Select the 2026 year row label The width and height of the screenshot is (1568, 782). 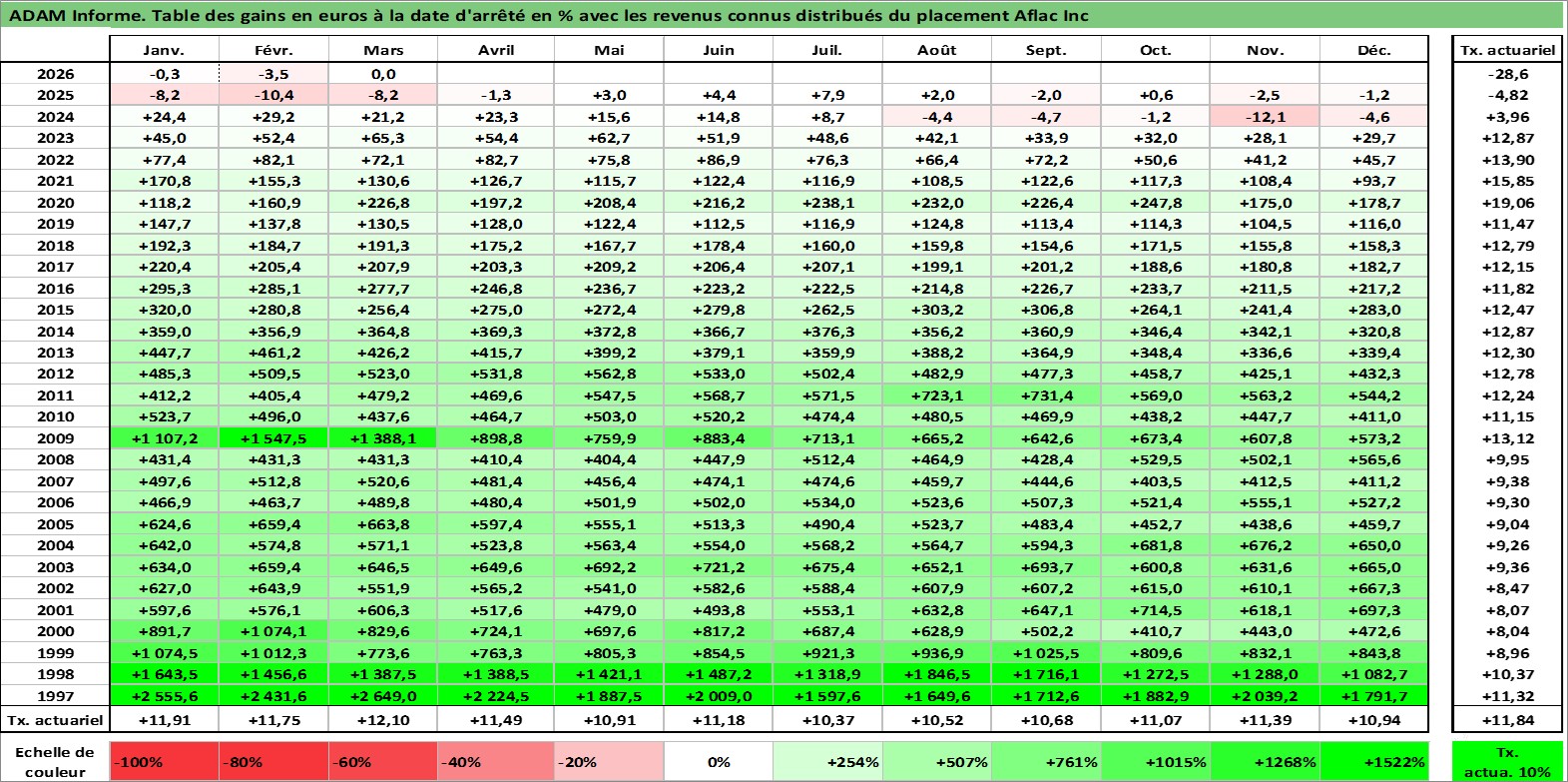pyautogui.click(x=55, y=74)
